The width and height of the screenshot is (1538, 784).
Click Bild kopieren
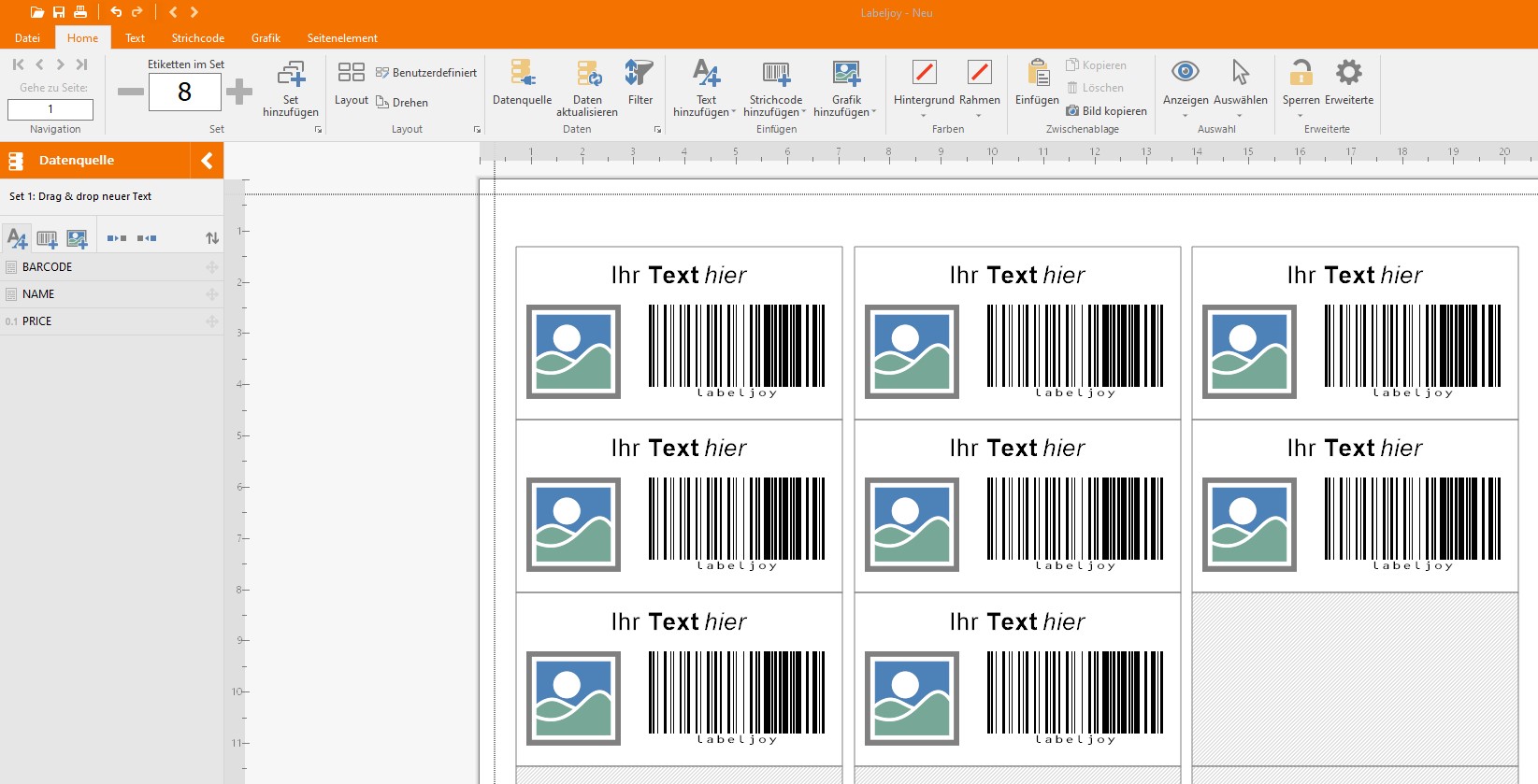pos(1106,111)
